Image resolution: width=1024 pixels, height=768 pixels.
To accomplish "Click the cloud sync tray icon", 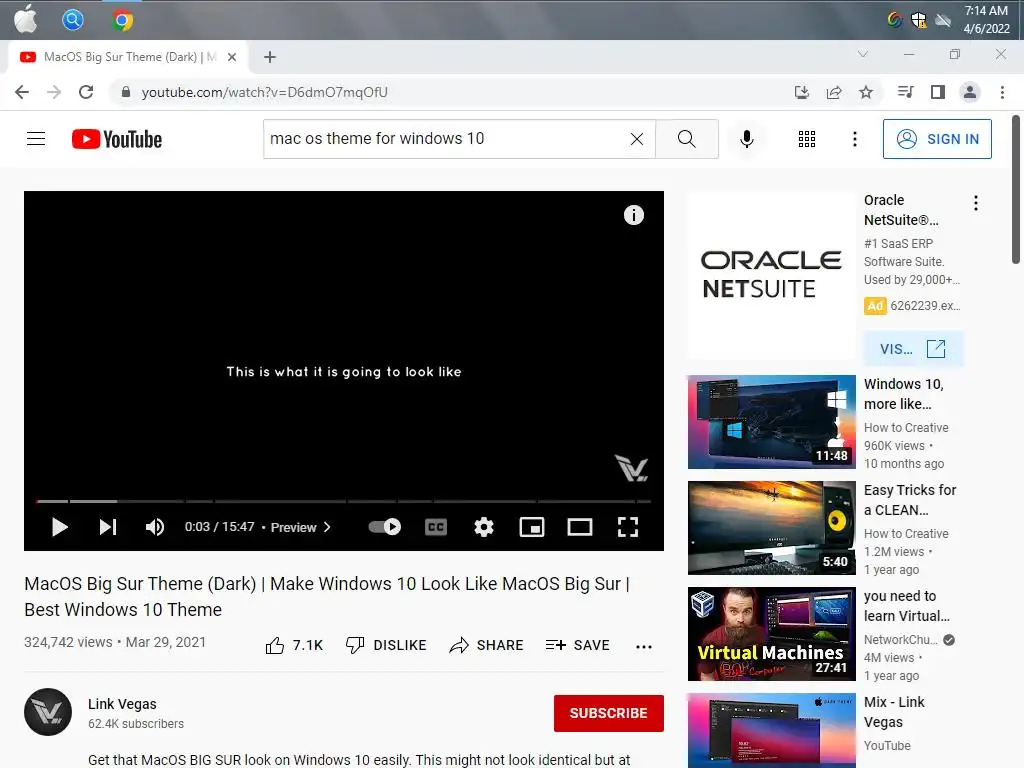I will tap(942, 20).
